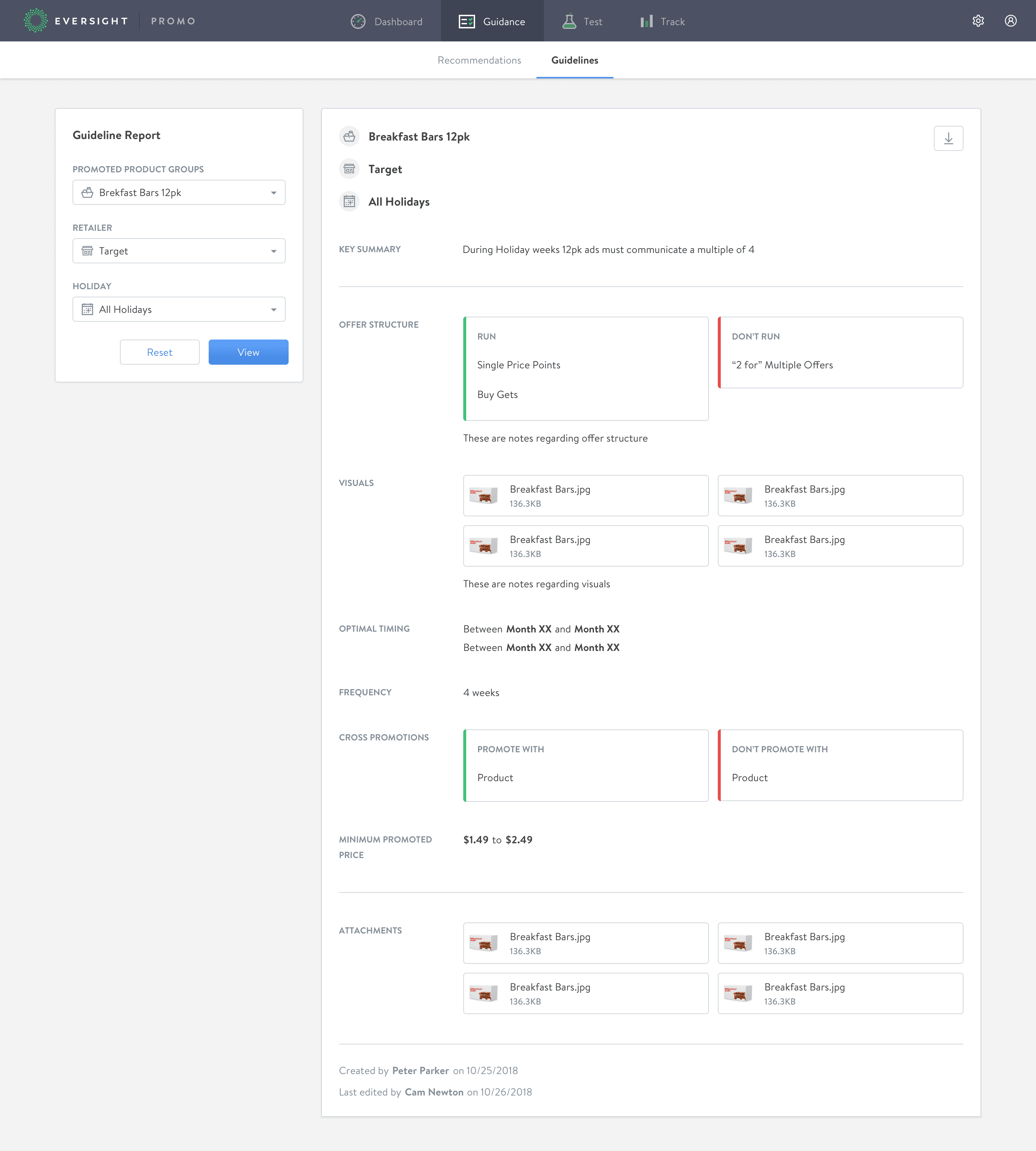Open the first Visuals Breakfast Bars.jpg thumbnail
Viewport: 1036px width, 1151px height.
click(x=483, y=496)
